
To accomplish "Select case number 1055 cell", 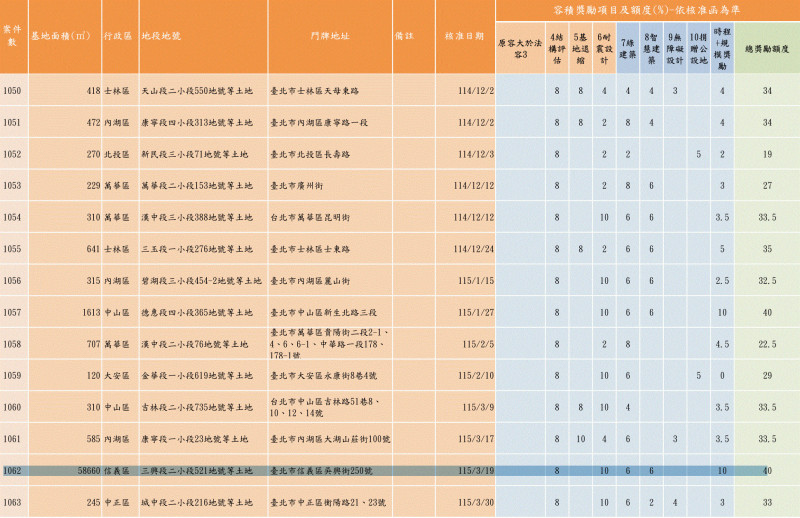I will [12, 249].
